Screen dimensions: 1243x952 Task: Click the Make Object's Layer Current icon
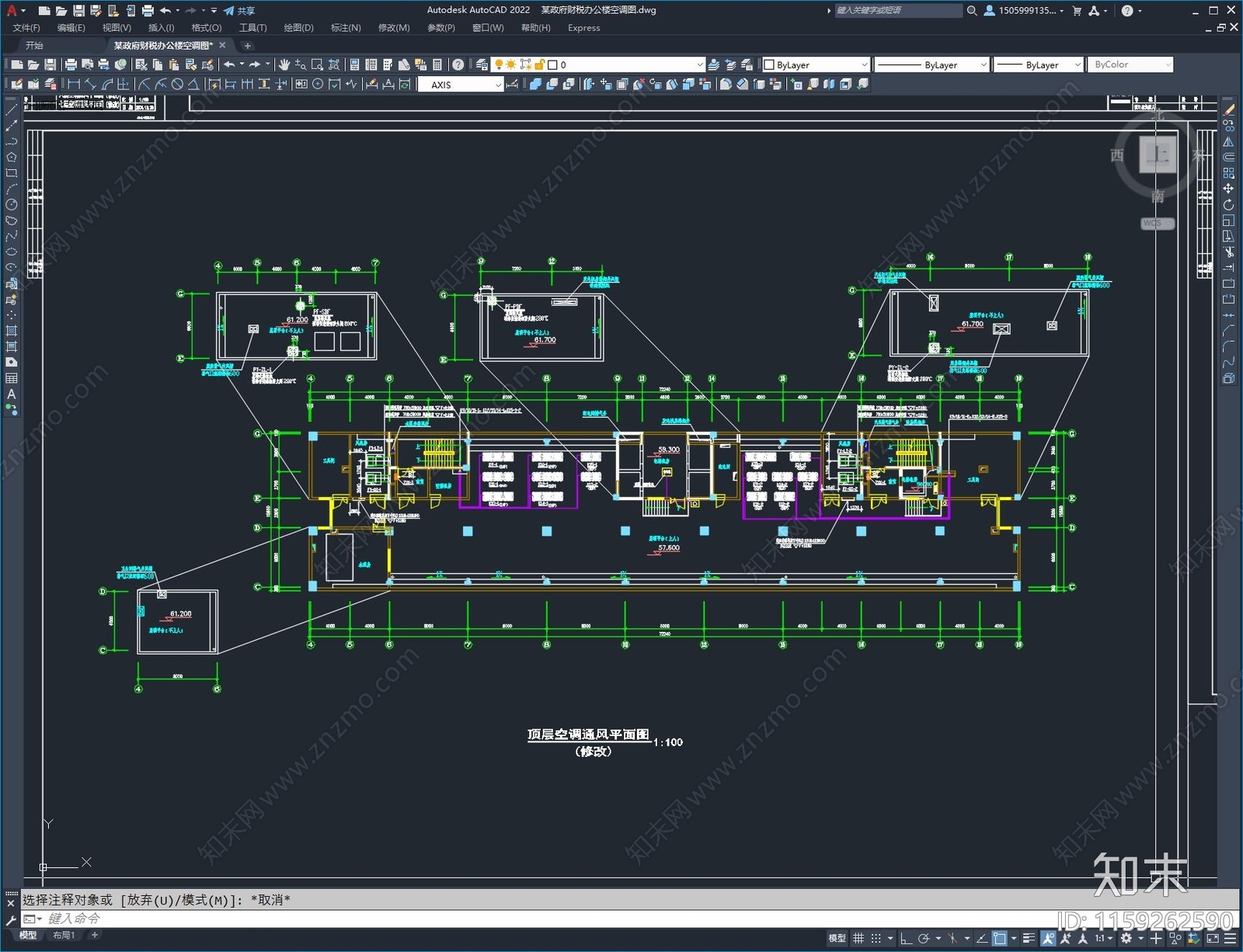point(714,64)
